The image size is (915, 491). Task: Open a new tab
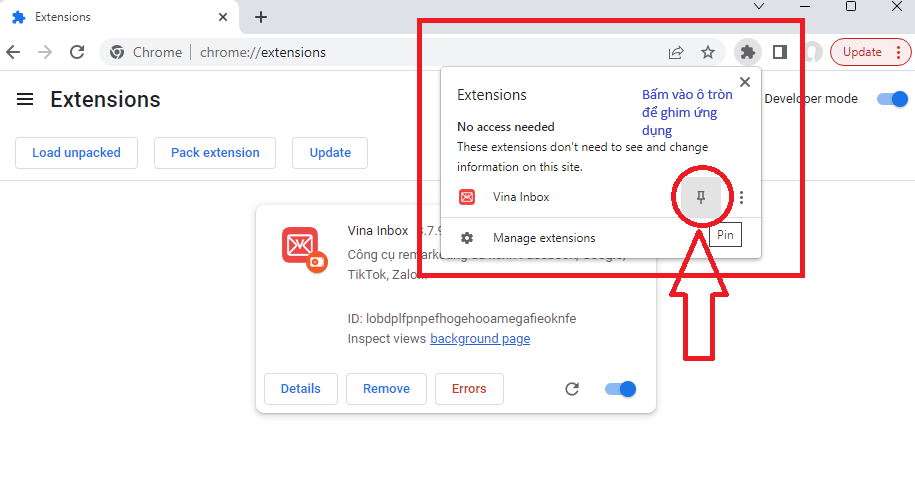[261, 18]
